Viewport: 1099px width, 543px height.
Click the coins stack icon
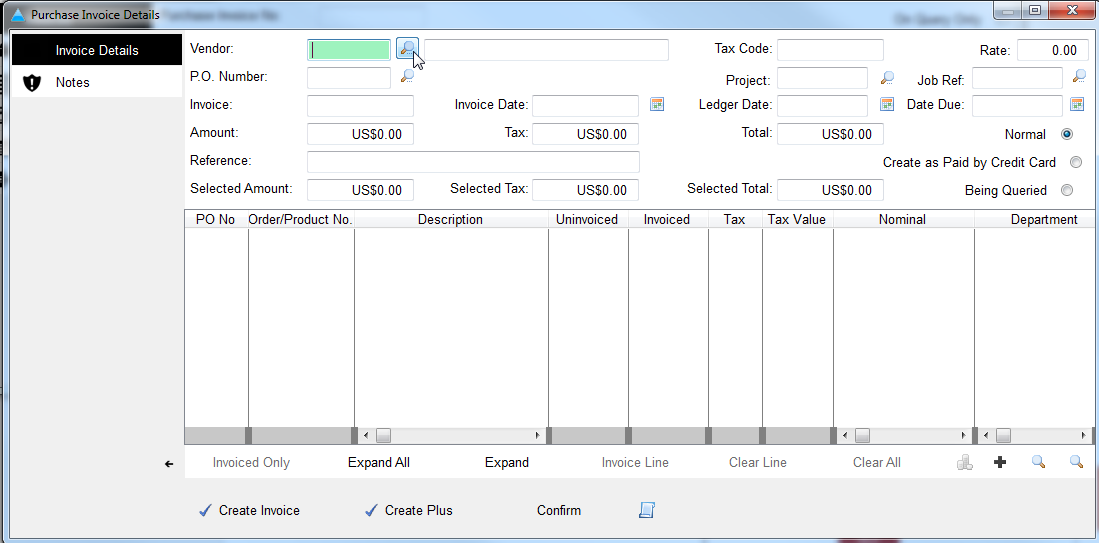point(964,462)
